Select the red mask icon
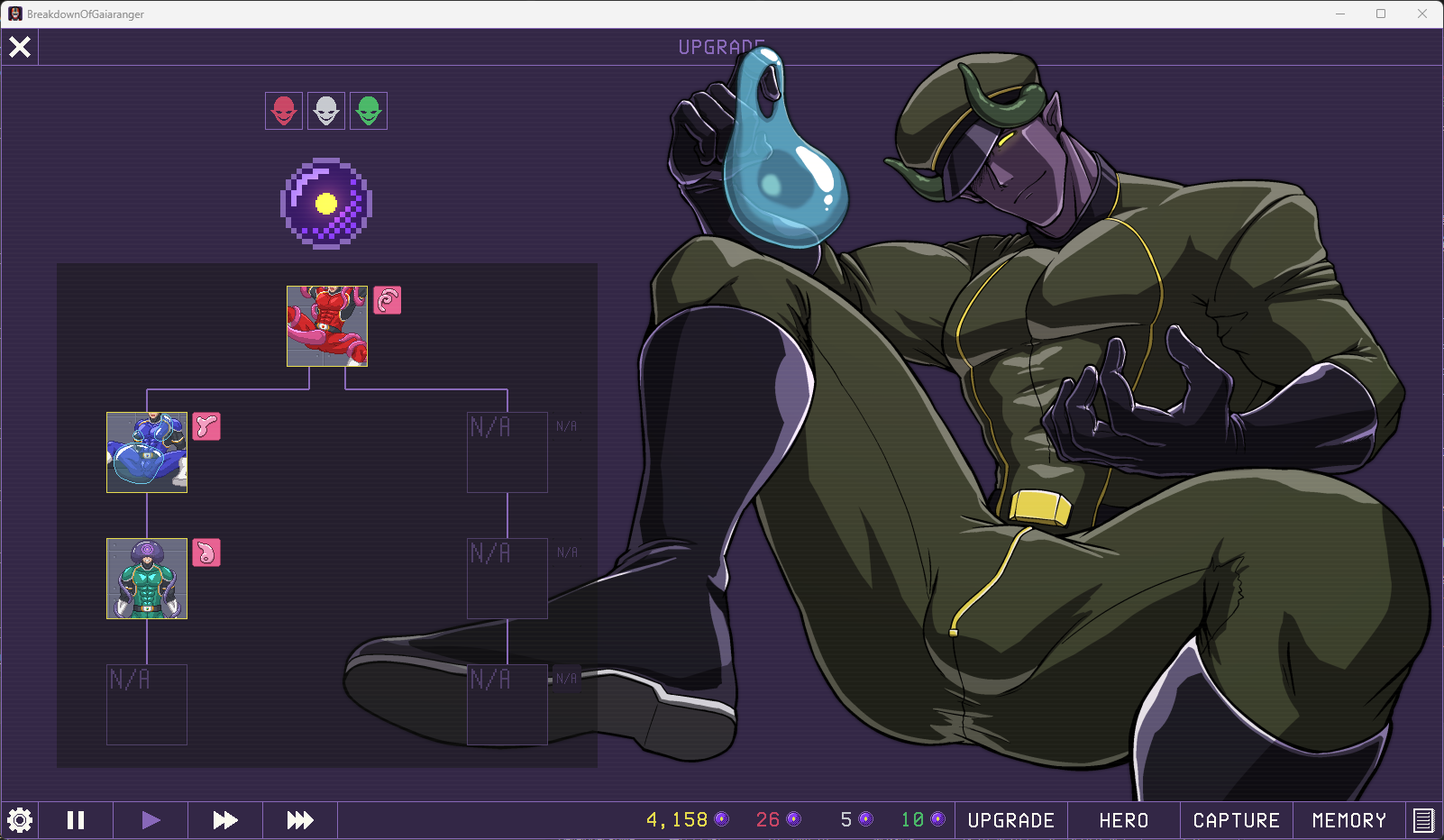 point(284,111)
